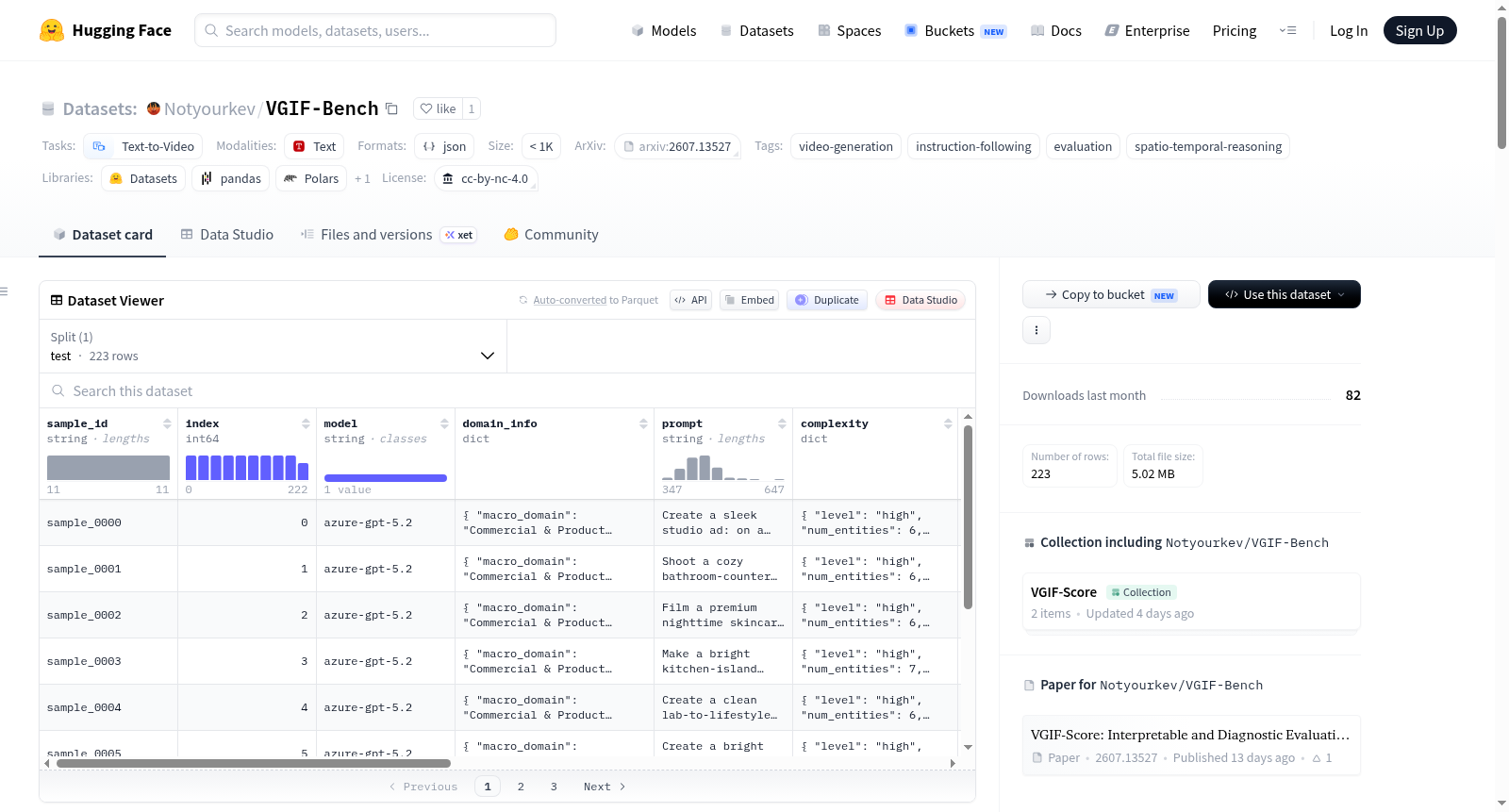
Task: Click the Dataset Viewer table icon
Action: pos(57,300)
